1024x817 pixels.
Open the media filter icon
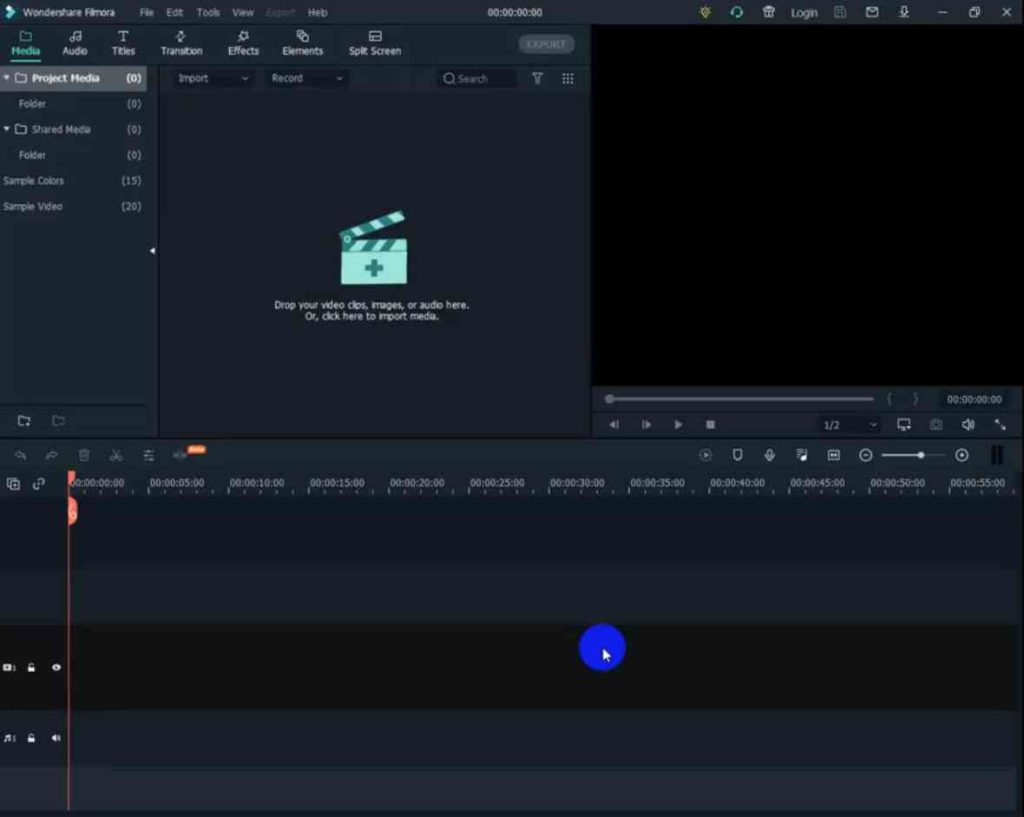[x=537, y=78]
